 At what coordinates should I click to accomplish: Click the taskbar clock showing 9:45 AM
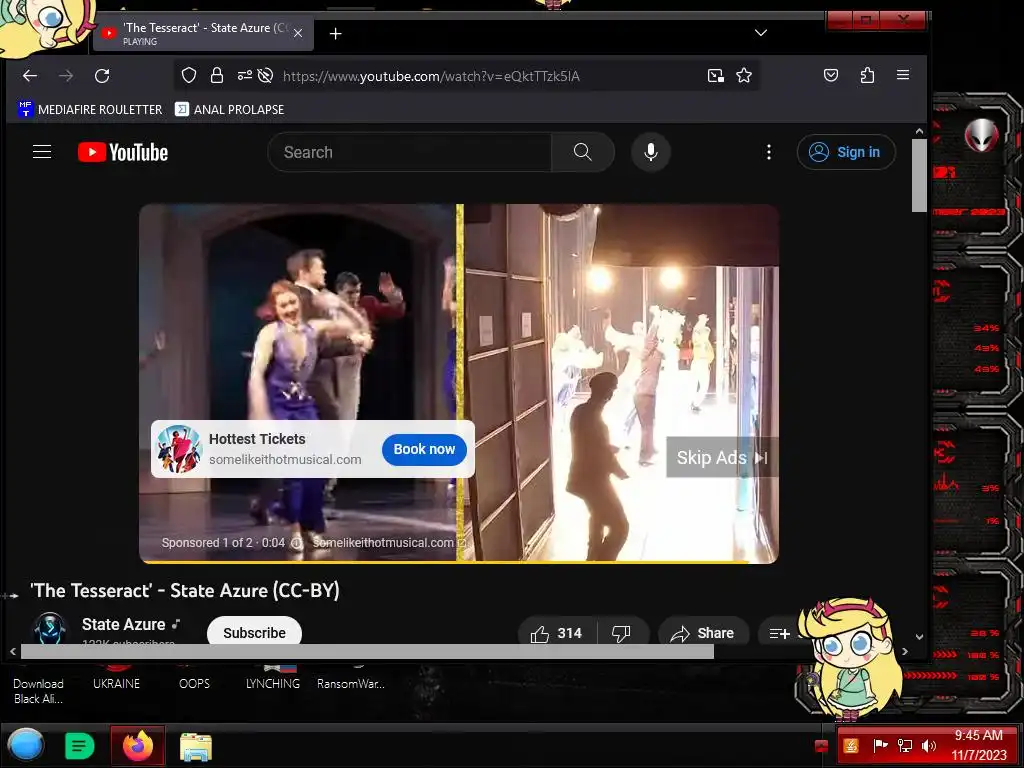[978, 745]
